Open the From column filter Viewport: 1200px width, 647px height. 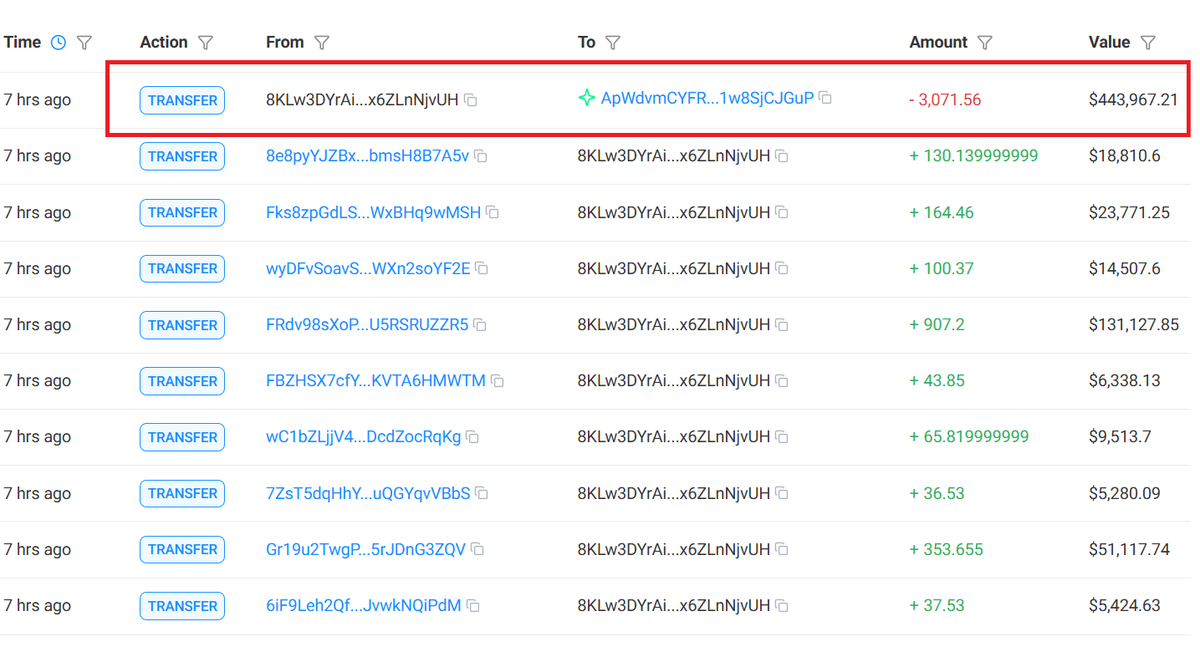[322, 42]
